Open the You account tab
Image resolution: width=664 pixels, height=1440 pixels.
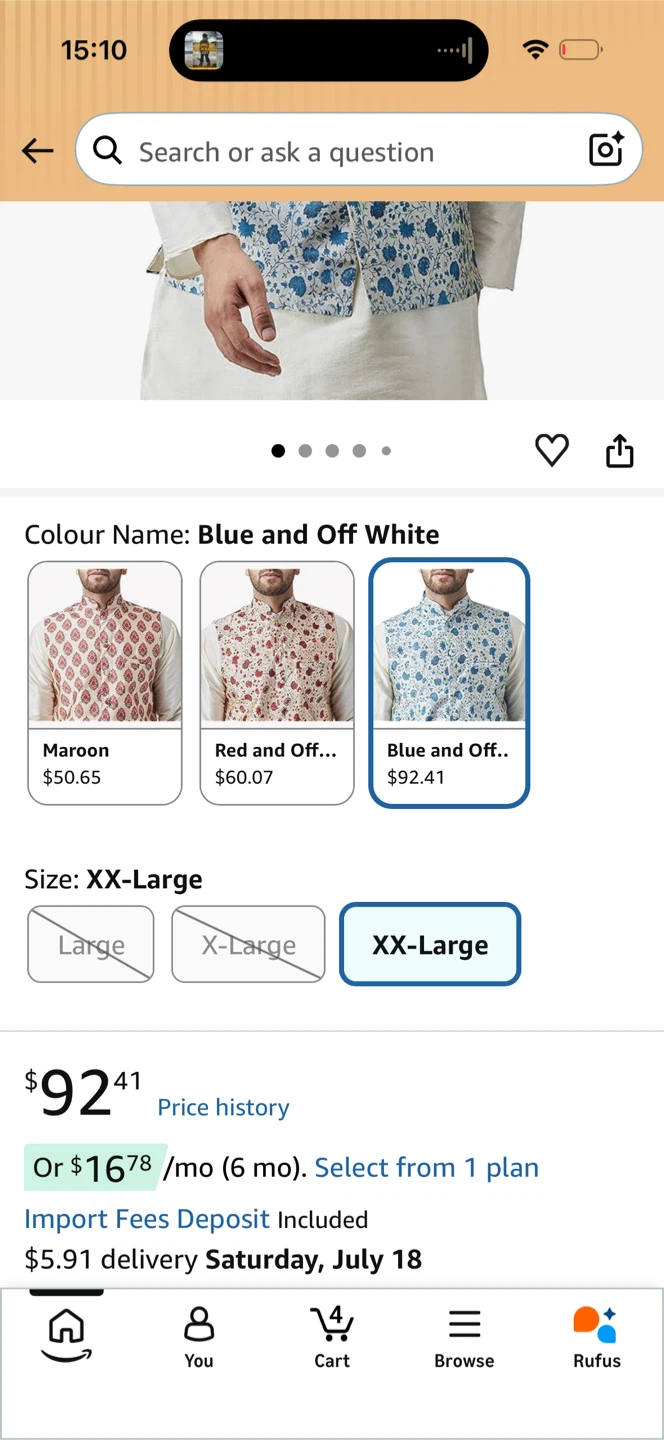pyautogui.click(x=199, y=1338)
